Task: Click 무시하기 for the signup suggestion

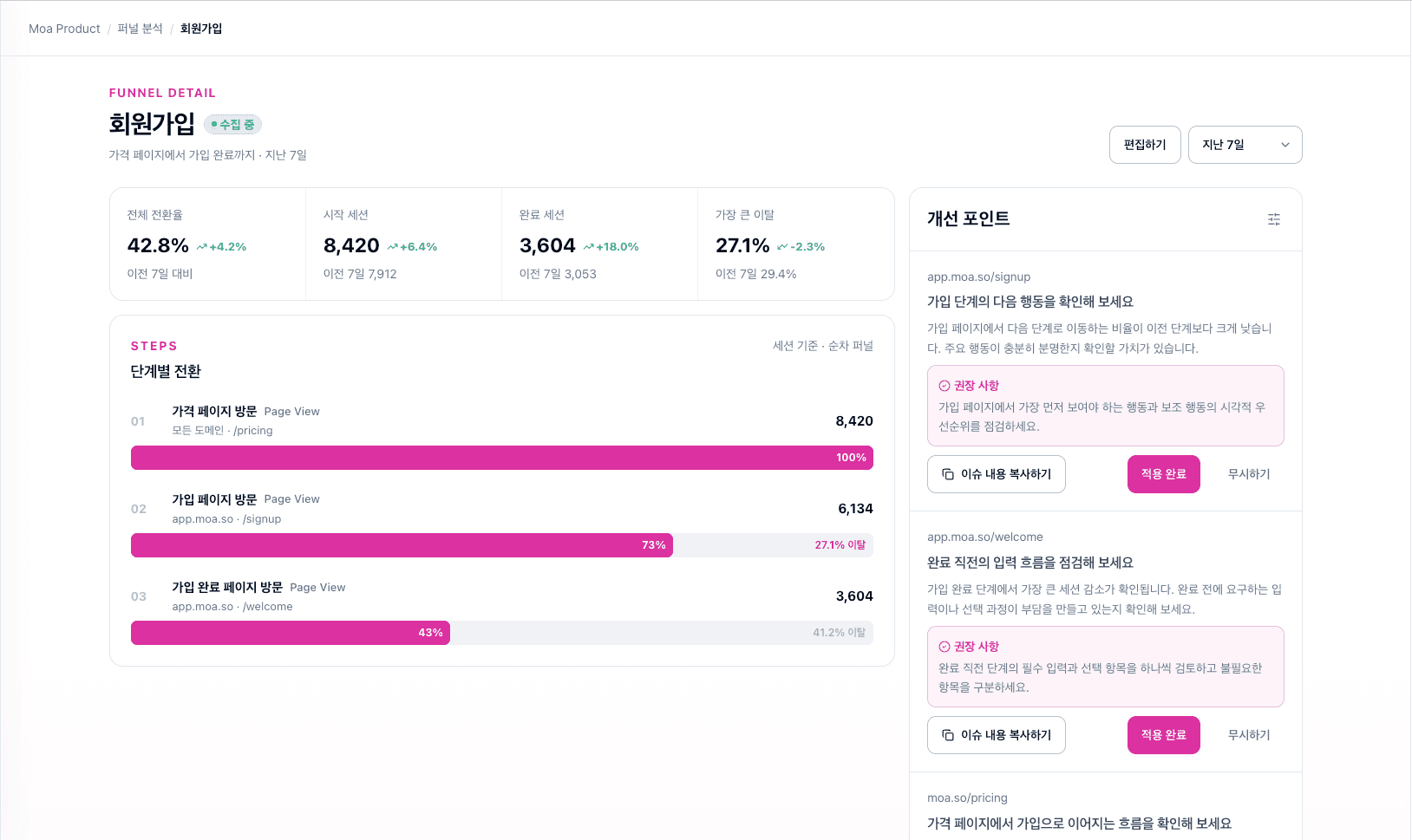Action: click(1249, 474)
